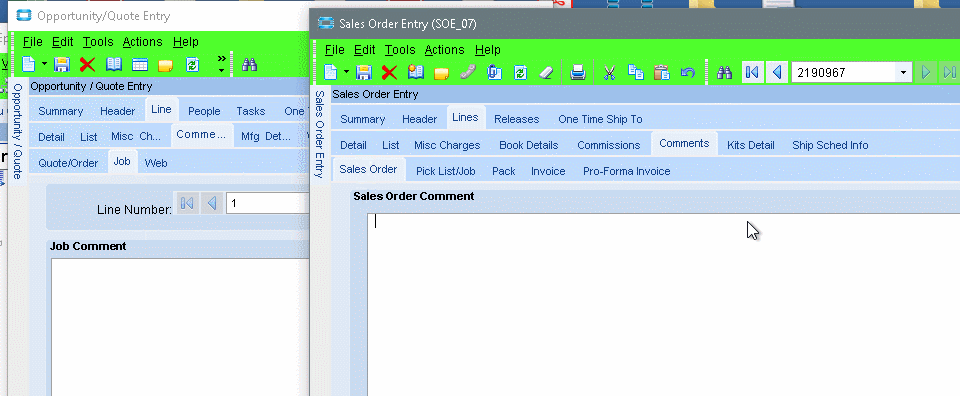Image resolution: width=960 pixels, height=396 pixels.
Task: Click the Copy icon in Sales Order toolbar
Action: 636,72
